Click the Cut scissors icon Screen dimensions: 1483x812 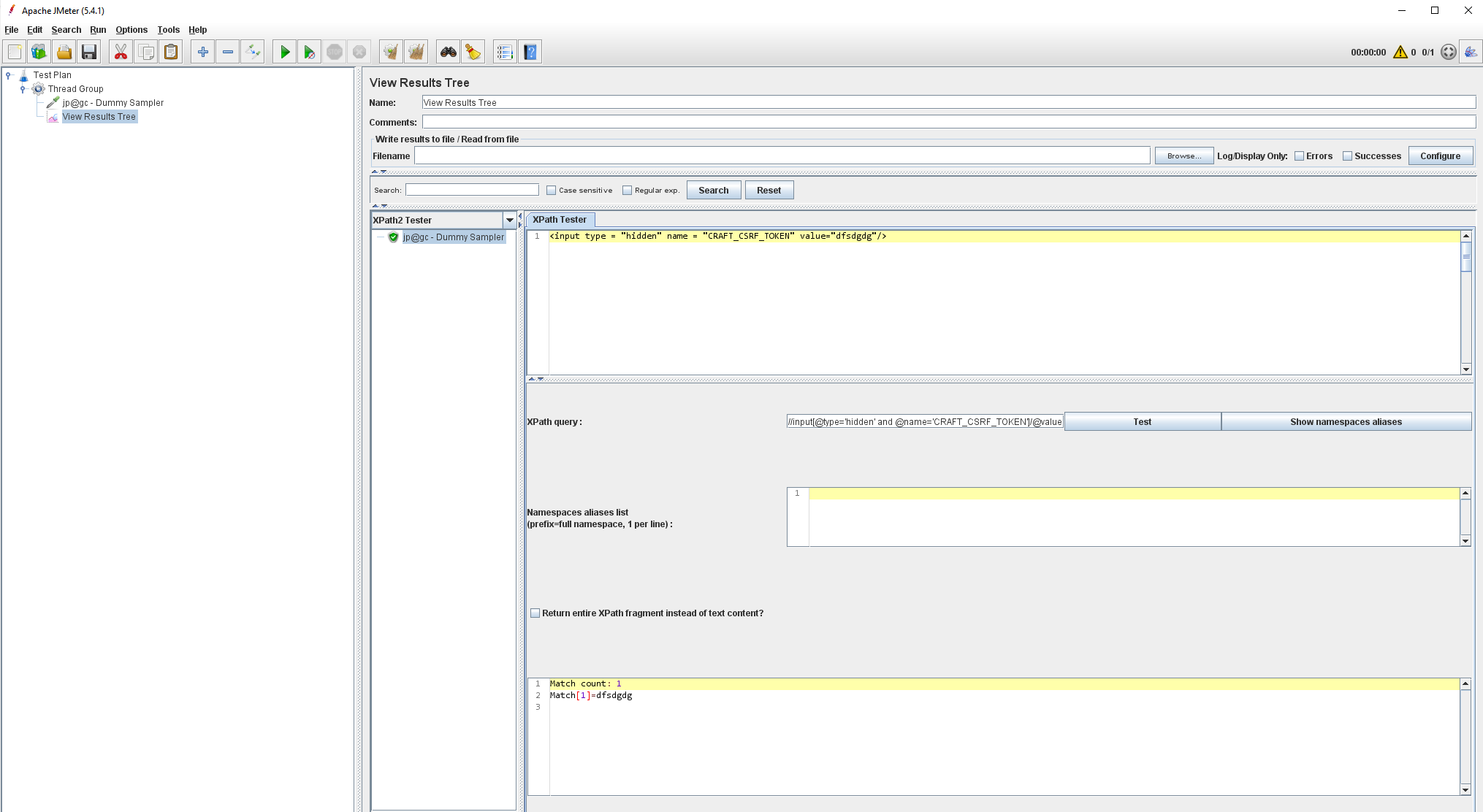tap(121, 52)
